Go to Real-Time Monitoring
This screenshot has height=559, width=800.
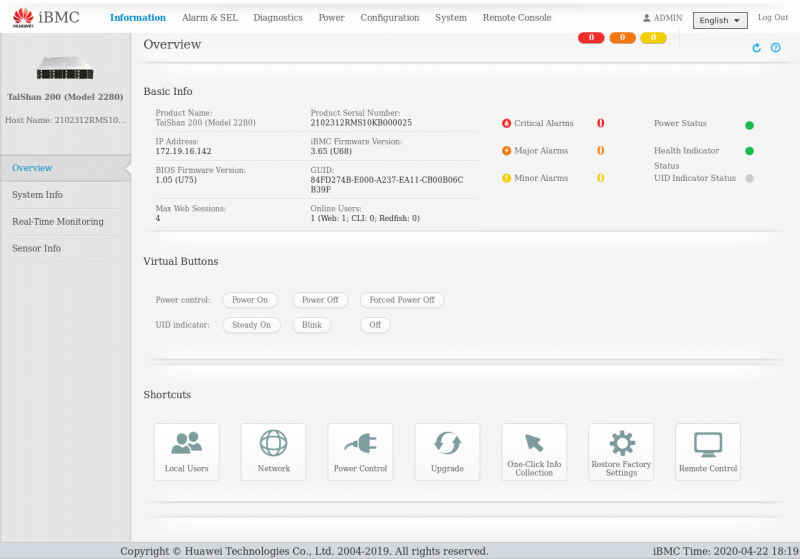[x=65, y=221]
